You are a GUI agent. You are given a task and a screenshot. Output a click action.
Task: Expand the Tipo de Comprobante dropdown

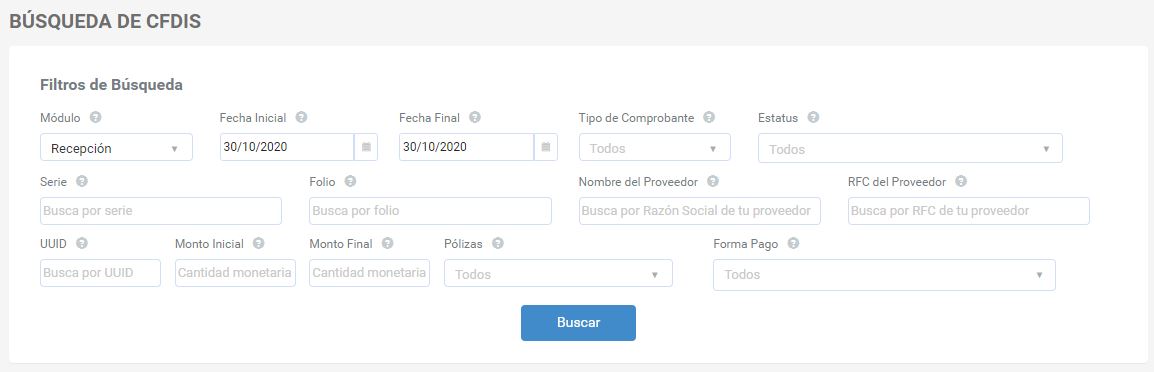click(x=654, y=147)
